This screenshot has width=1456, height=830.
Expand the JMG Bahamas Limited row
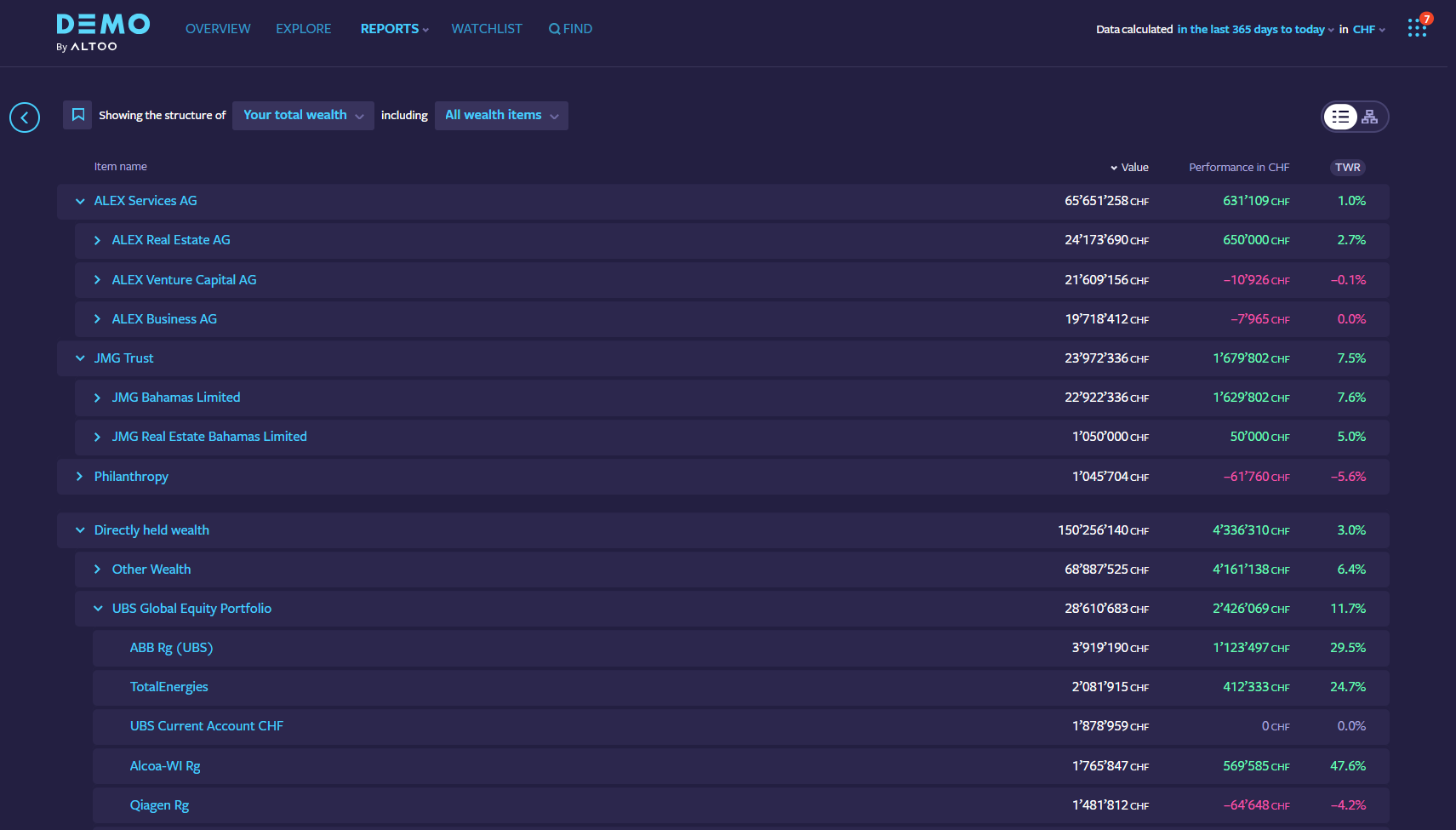[98, 398]
